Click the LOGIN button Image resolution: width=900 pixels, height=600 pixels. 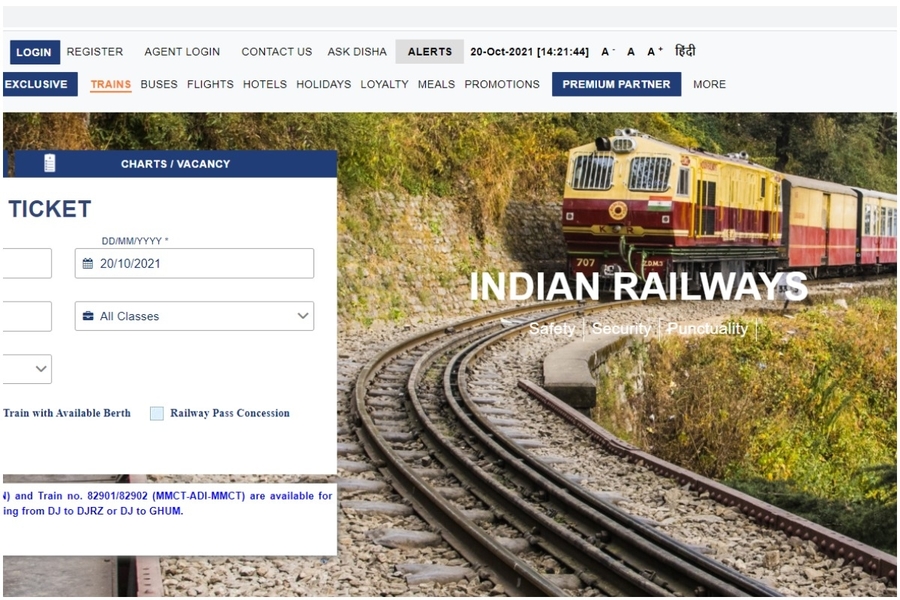[34, 51]
